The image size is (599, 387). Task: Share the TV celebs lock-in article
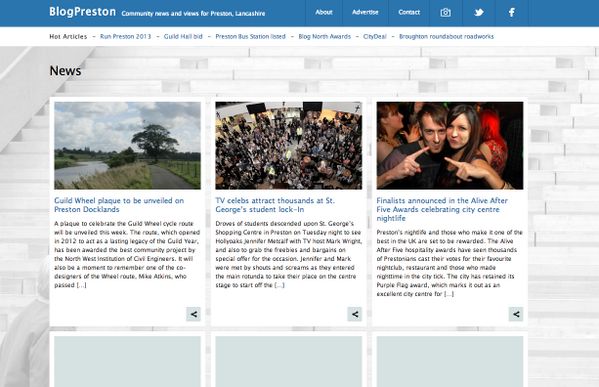355,314
